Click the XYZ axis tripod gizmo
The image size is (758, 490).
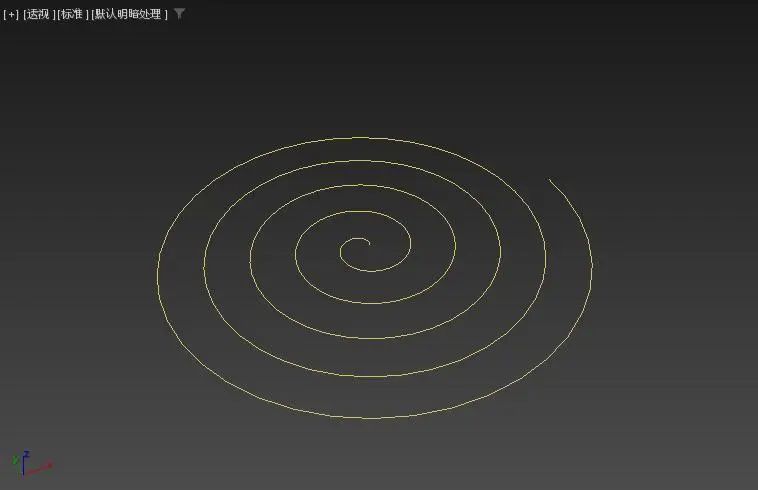click(32, 464)
